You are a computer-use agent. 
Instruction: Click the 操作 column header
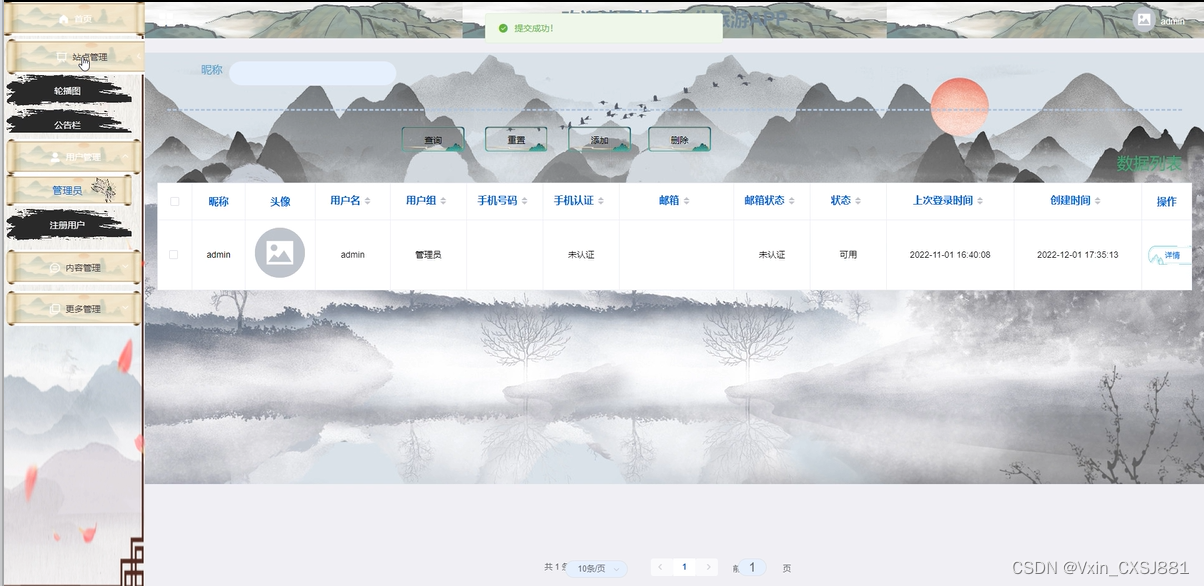click(x=1166, y=201)
